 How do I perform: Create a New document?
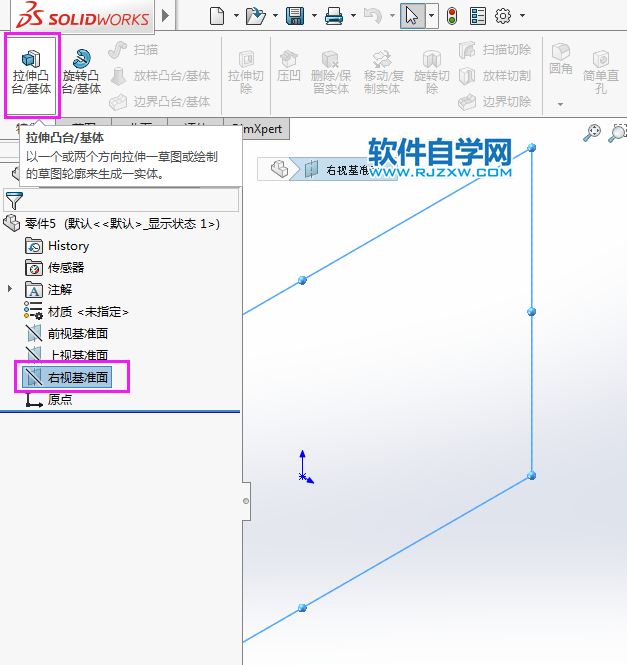click(x=217, y=16)
